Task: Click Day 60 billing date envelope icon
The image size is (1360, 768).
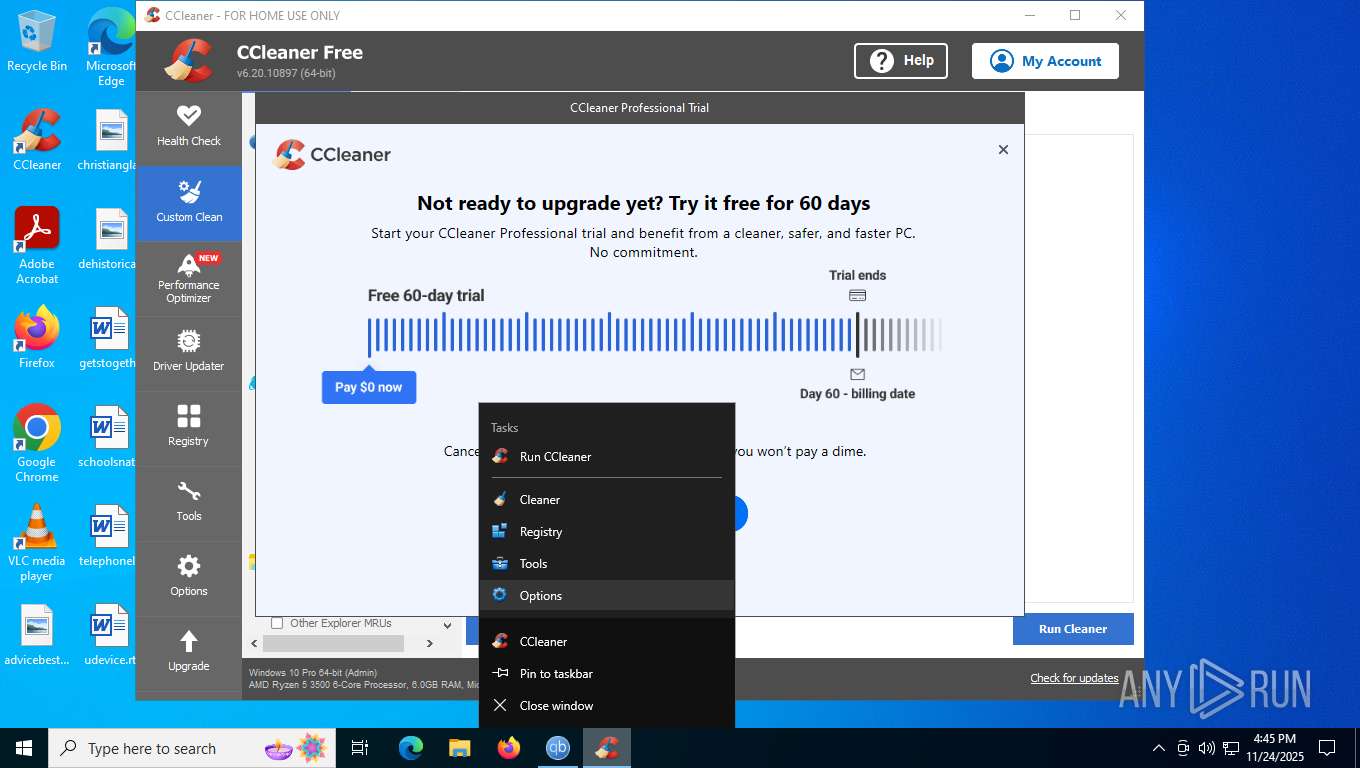Action: (857, 374)
